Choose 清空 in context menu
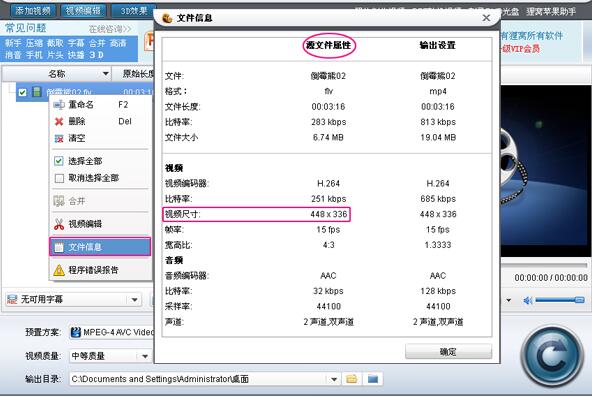Screen dimensions: 592x397 (x=100, y=138)
